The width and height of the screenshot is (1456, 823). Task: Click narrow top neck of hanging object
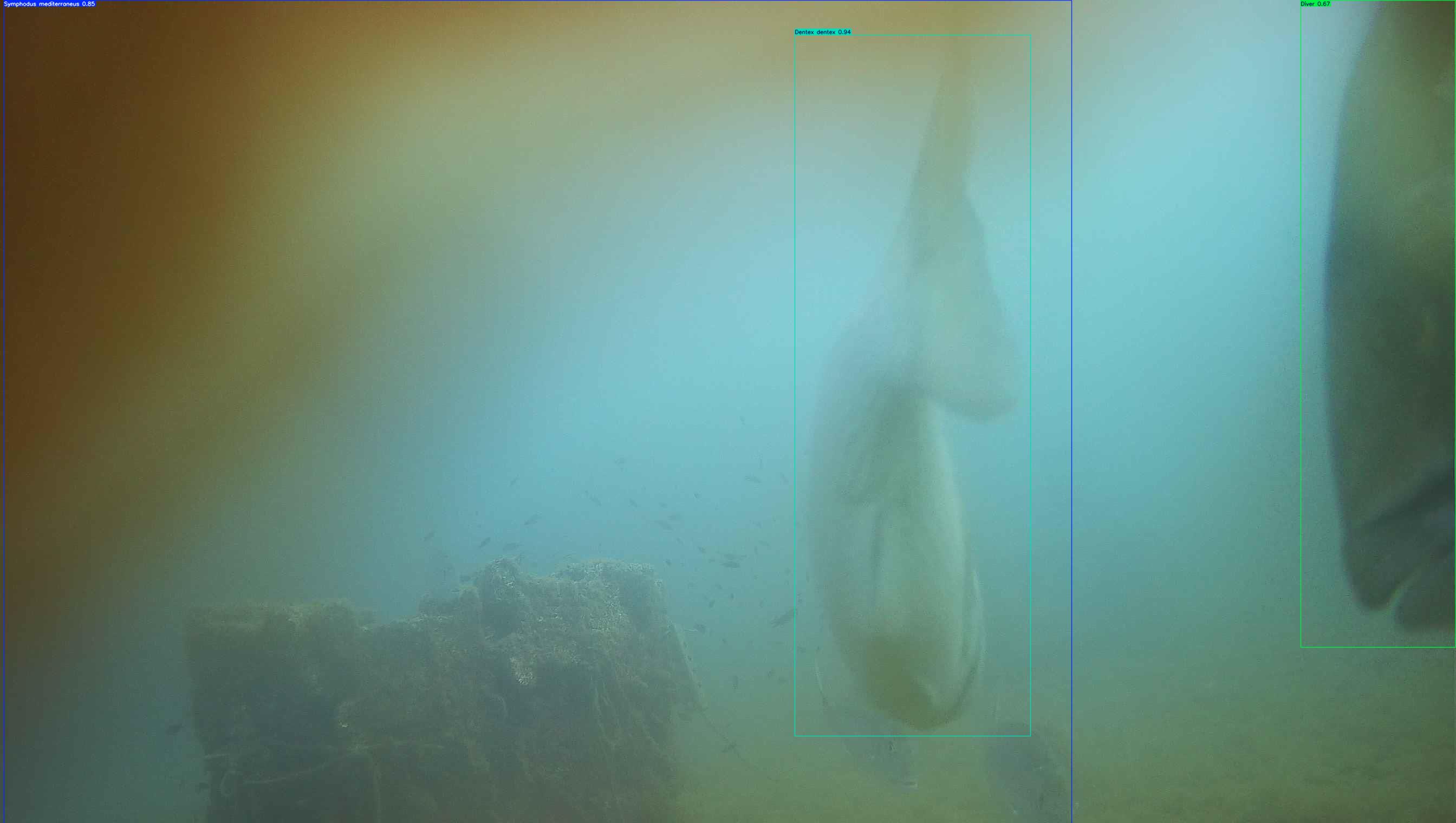pyautogui.click(x=950, y=113)
